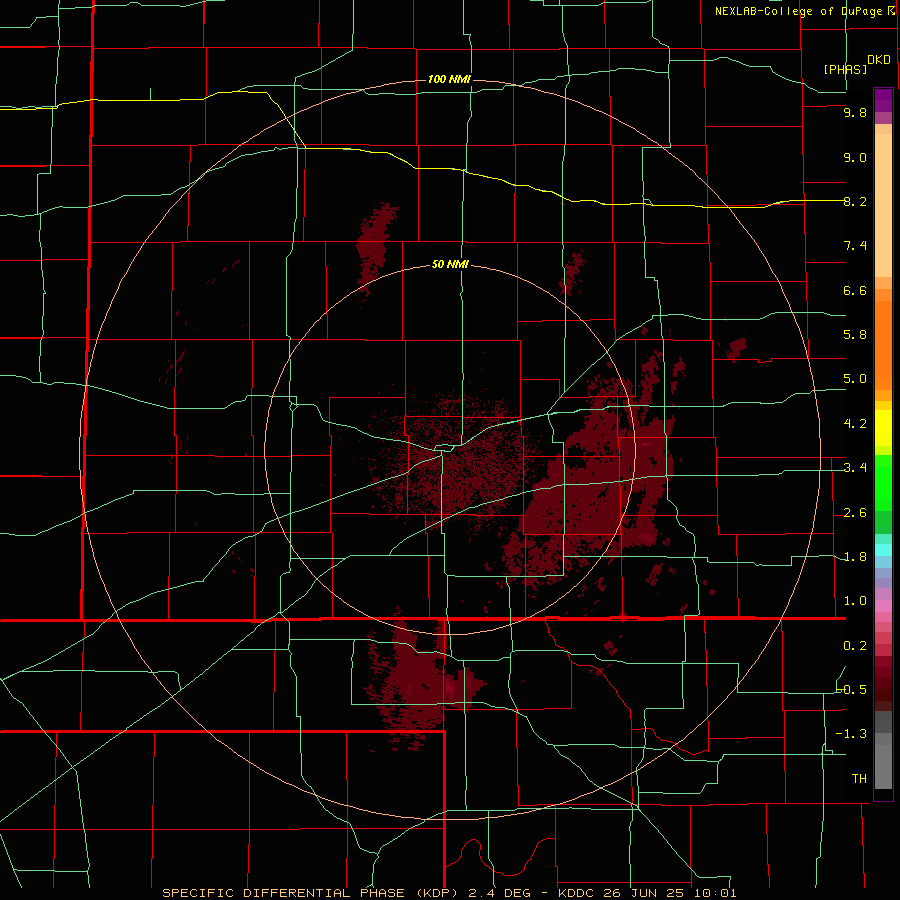Click the 50 NMI range ring label
The image size is (900, 900).
[x=450, y=264]
